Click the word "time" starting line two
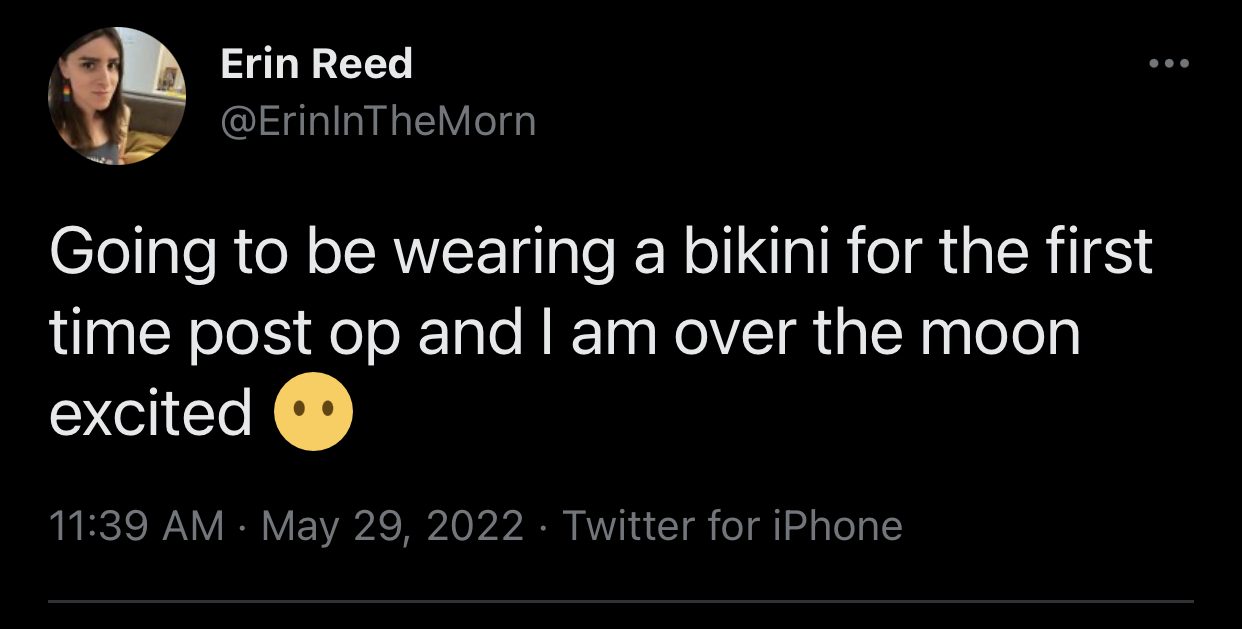 tap(105, 332)
